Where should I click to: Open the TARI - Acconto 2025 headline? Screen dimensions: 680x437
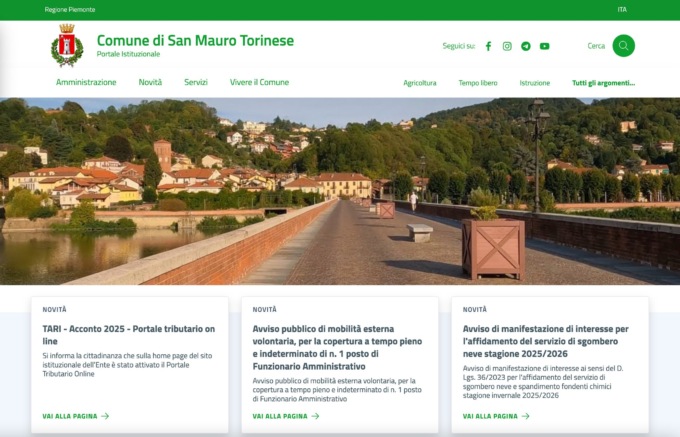129,335
